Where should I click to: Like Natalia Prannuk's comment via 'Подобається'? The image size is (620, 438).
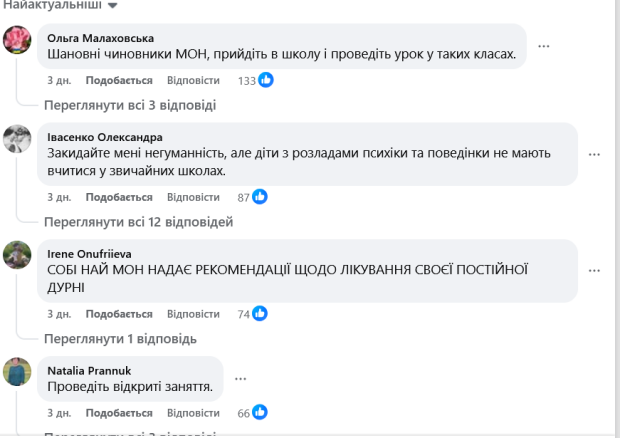(x=119, y=412)
